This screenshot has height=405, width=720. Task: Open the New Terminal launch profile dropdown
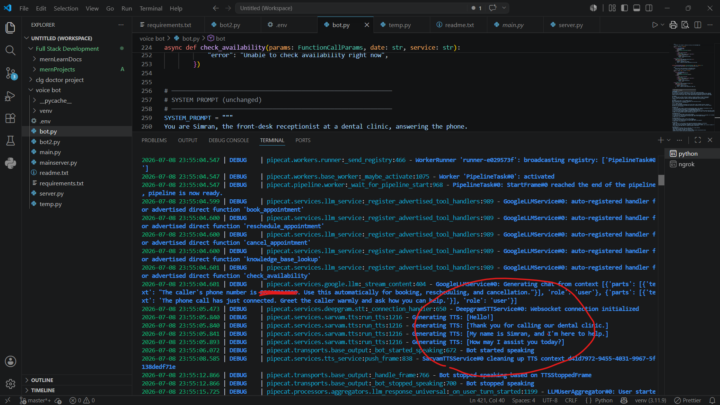669,140
